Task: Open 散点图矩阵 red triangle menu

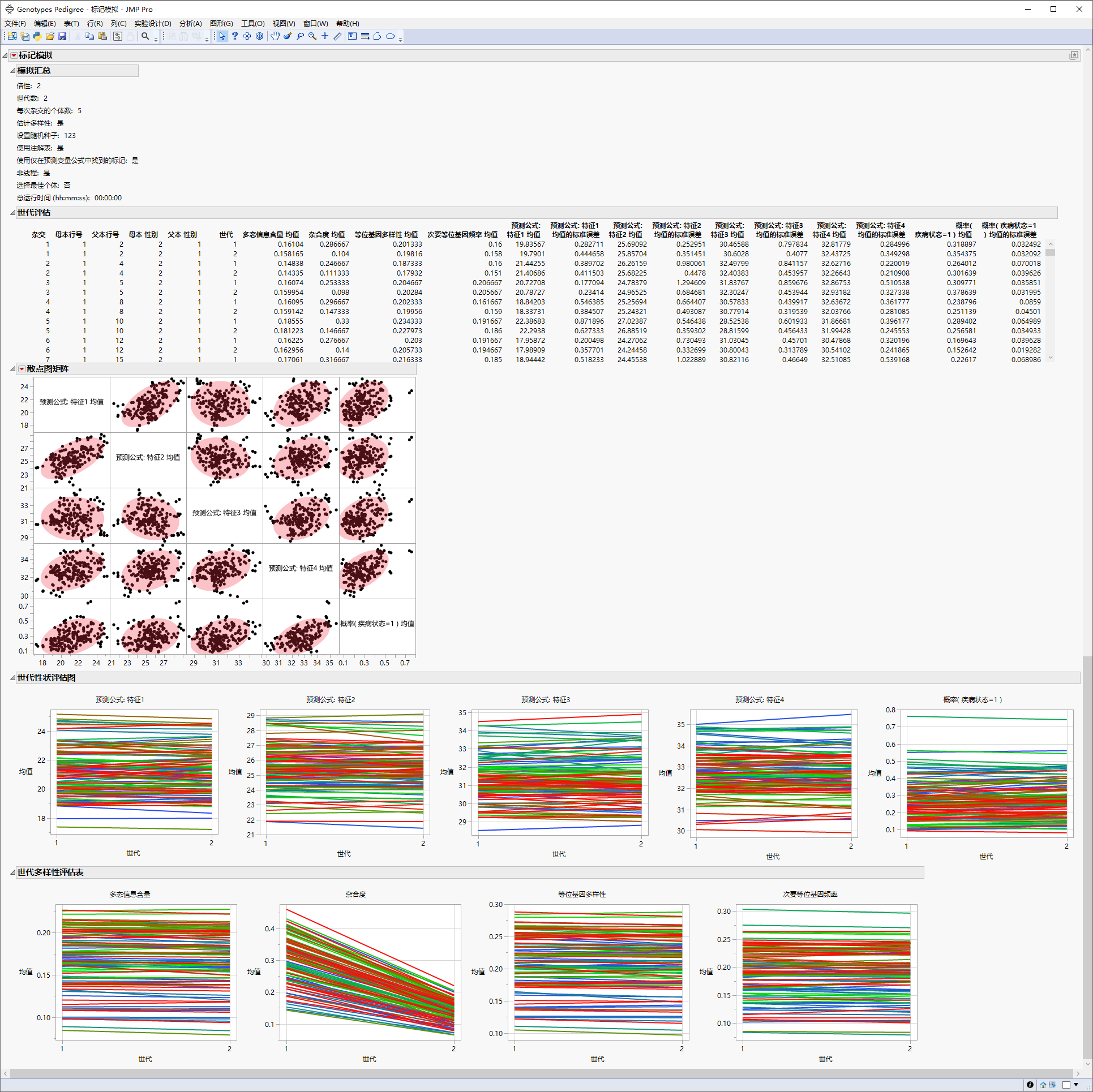Action: point(22,369)
